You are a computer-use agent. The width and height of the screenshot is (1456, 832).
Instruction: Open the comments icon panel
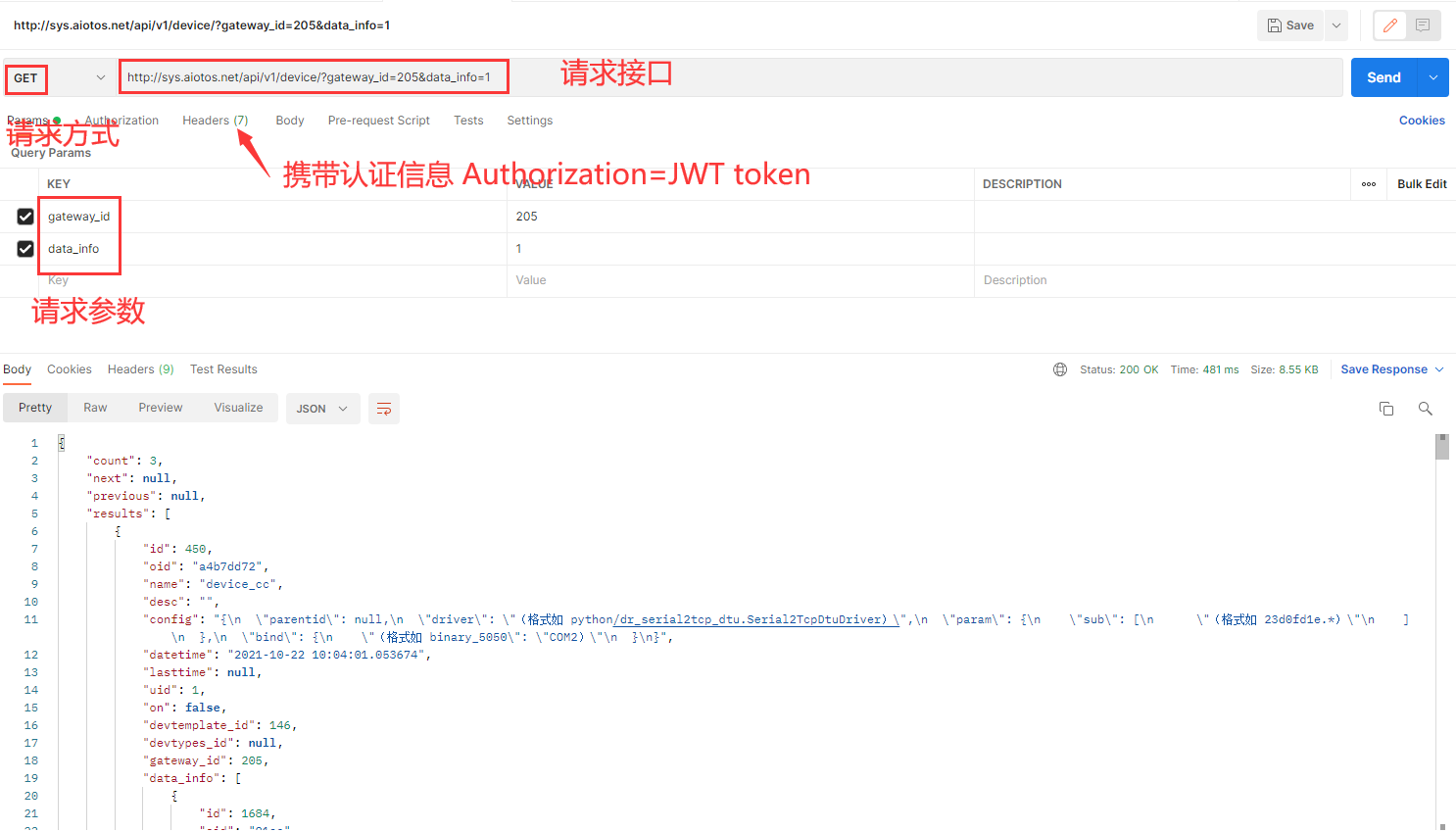pyautogui.click(x=1423, y=25)
